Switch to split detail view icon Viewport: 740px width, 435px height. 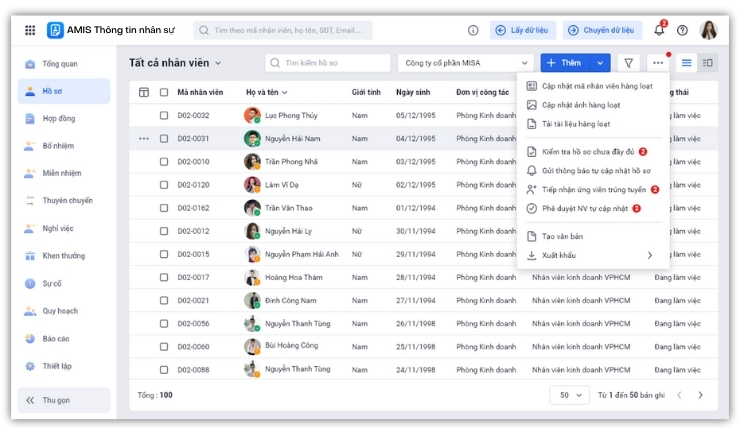coord(707,63)
